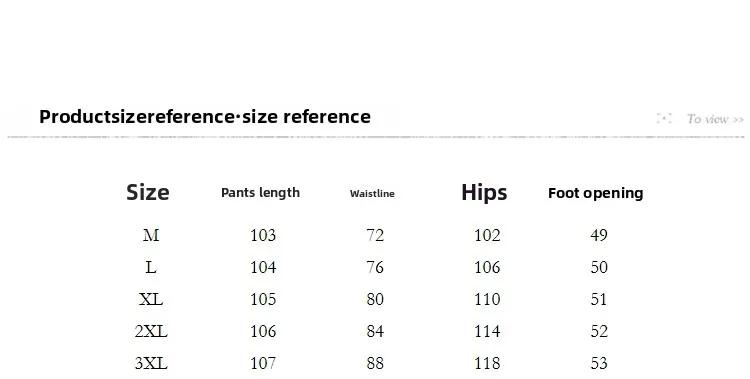Click waistline value 88

coord(375,363)
